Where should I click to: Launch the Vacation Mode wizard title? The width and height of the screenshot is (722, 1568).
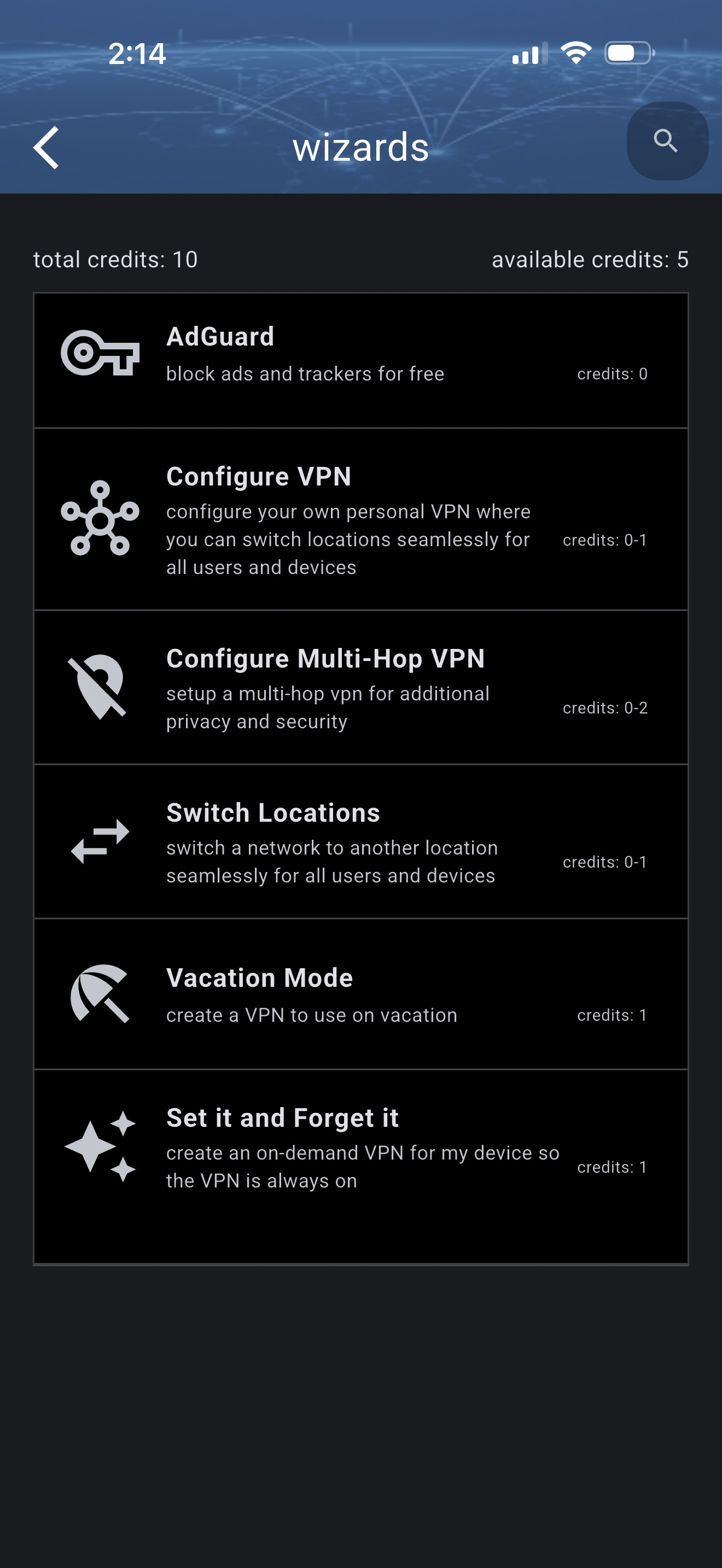[260, 978]
